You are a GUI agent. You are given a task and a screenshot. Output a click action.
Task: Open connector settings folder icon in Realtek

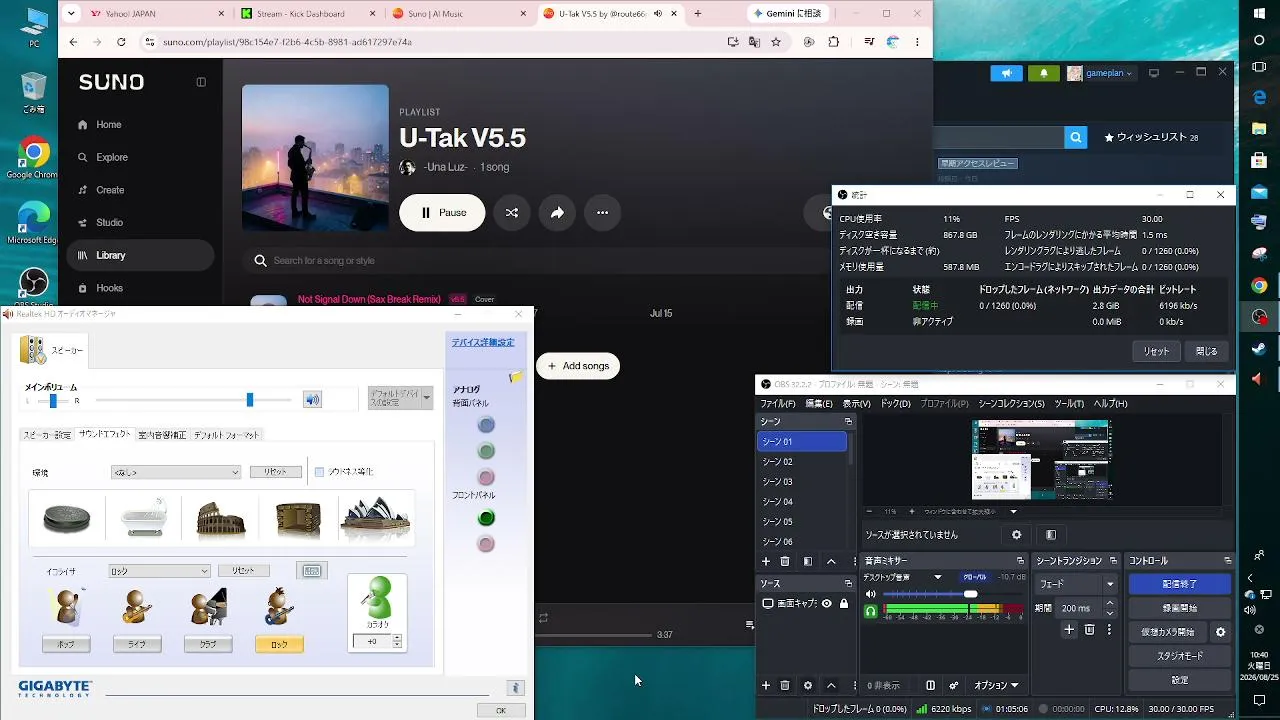[516, 377]
